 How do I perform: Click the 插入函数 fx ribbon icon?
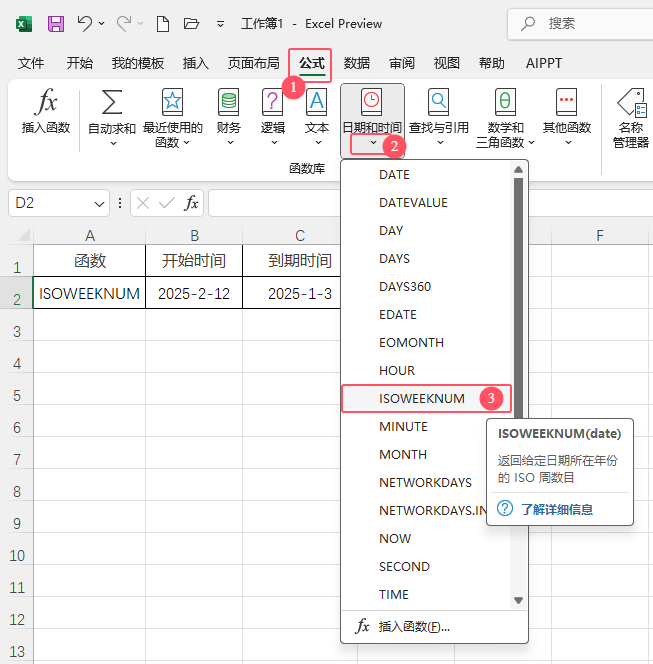pyautogui.click(x=46, y=102)
